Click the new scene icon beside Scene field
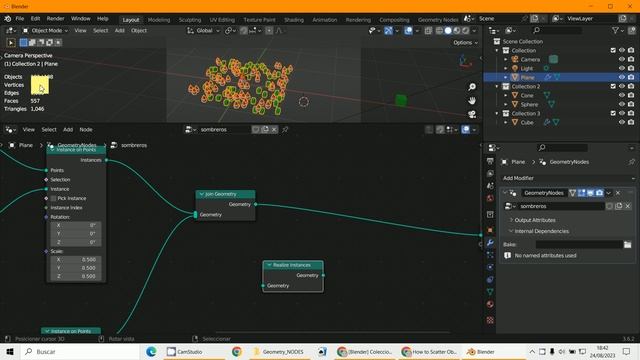The width and height of the screenshot is (640, 360). pyautogui.click(x=534, y=19)
